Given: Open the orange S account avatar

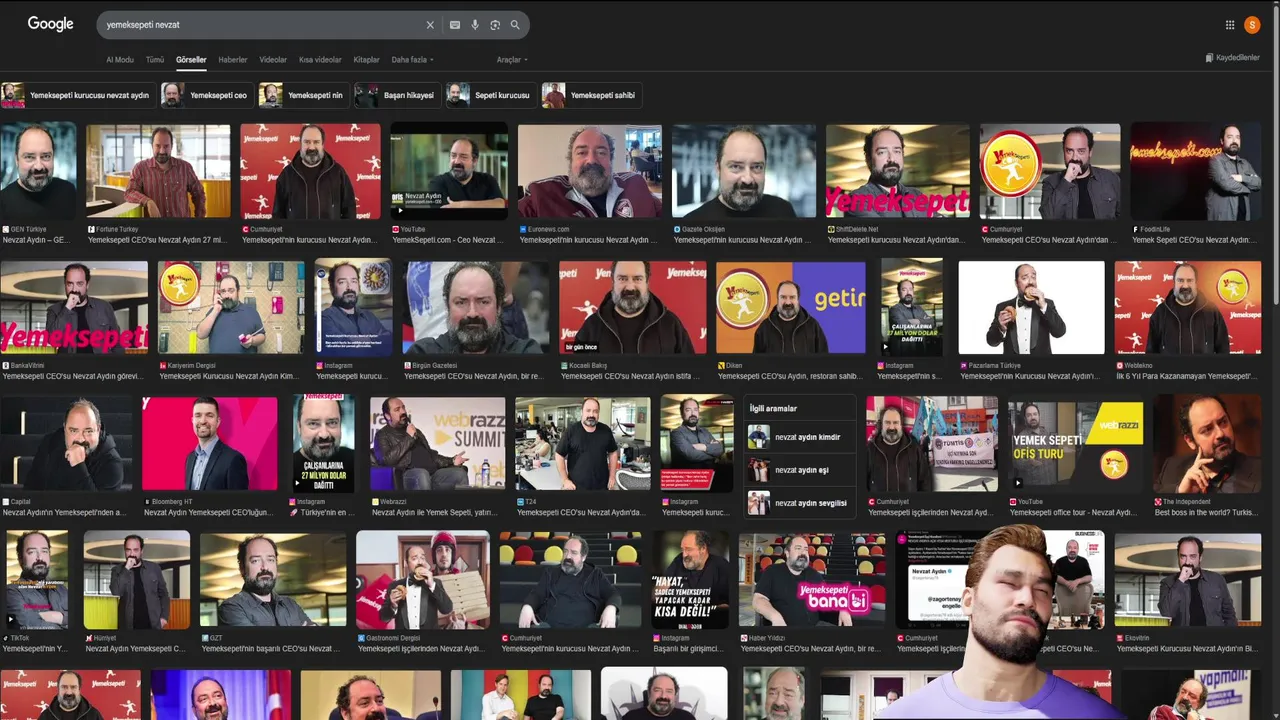Looking at the screenshot, I should pyautogui.click(x=1252, y=25).
